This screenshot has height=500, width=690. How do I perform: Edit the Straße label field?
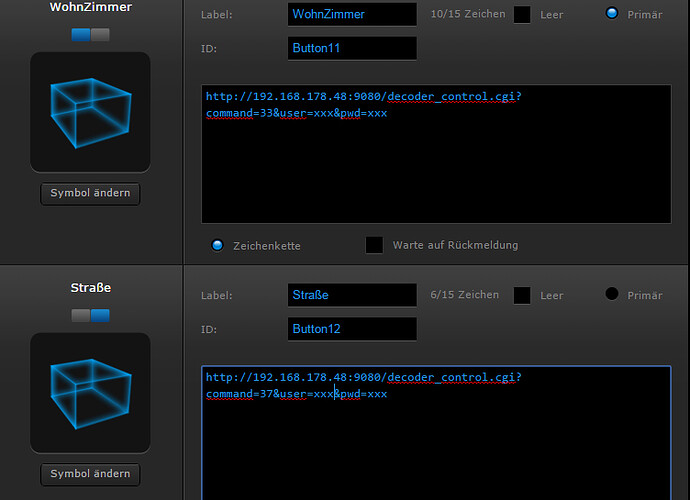pyautogui.click(x=352, y=295)
